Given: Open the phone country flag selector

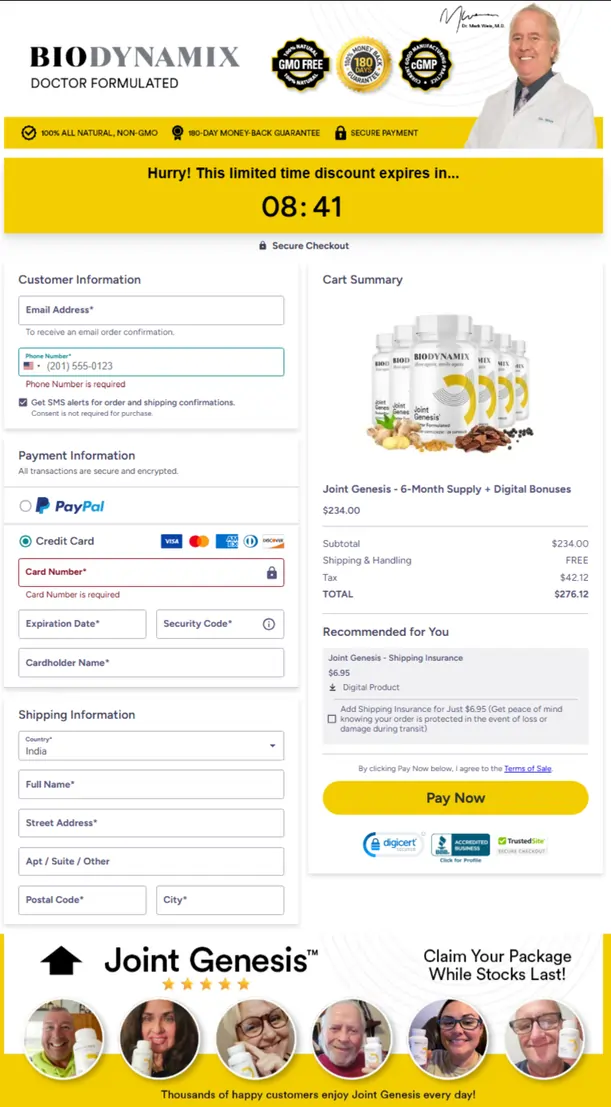Looking at the screenshot, I should [32, 366].
